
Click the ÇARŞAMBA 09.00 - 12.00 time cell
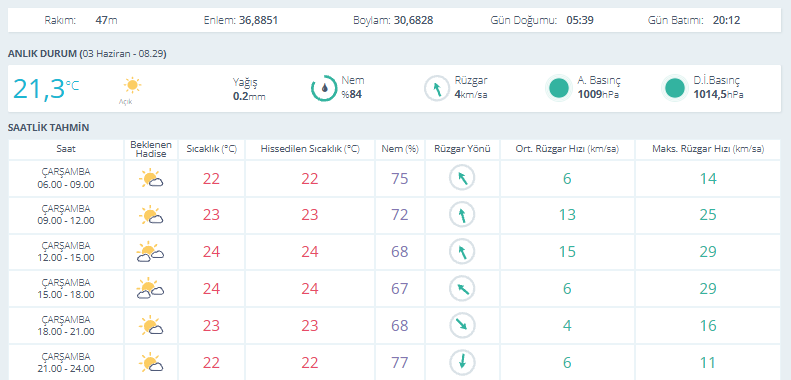point(66,215)
